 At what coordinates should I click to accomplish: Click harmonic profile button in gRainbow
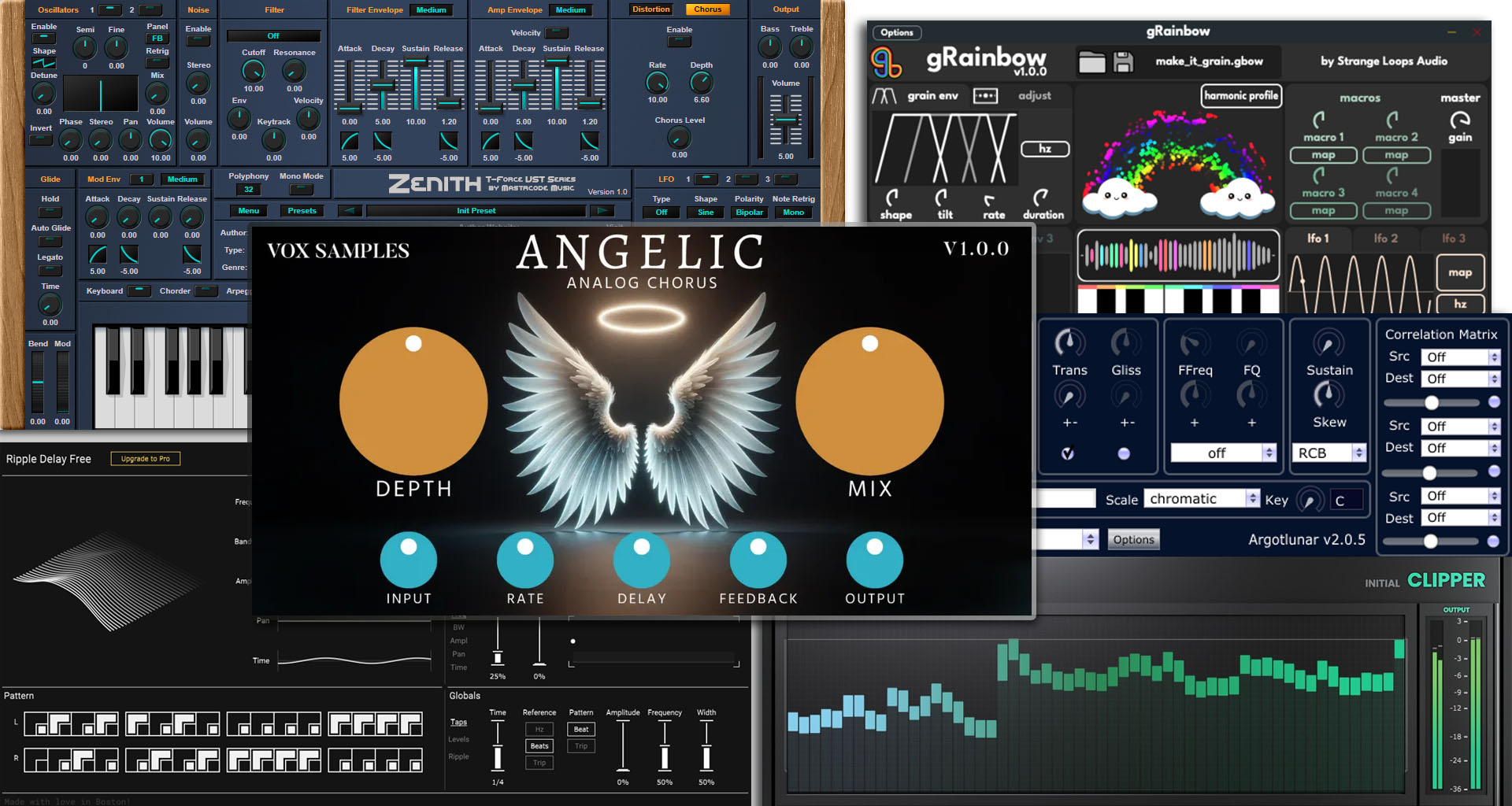(1241, 96)
